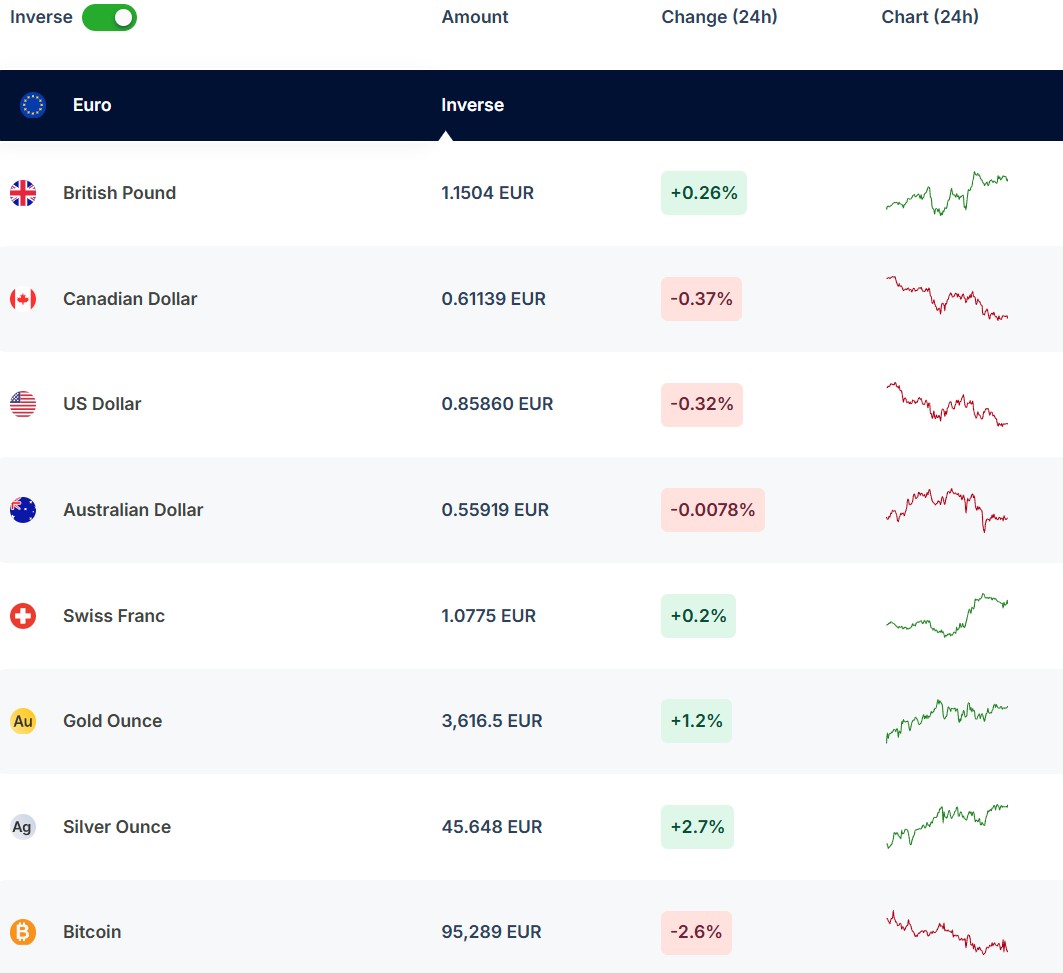The image size is (1063, 973).
Task: Click the Gold Ounce Au icon
Action: [23, 721]
